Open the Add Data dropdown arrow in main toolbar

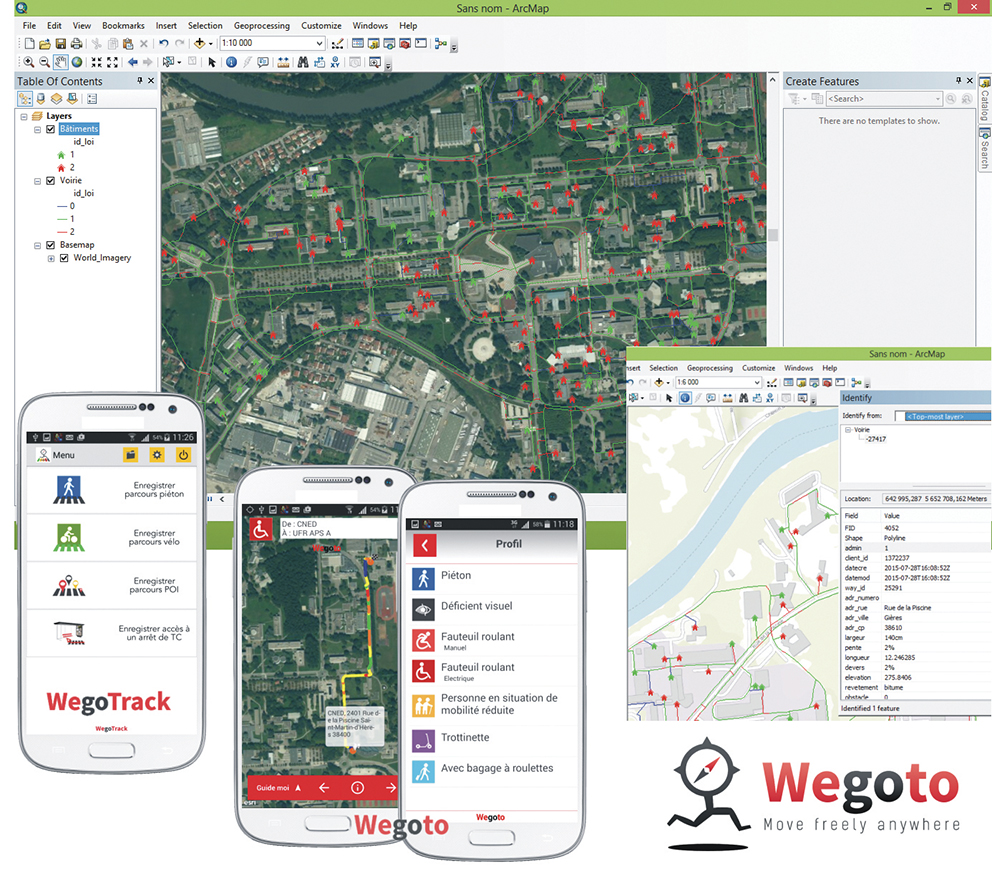tap(211, 44)
